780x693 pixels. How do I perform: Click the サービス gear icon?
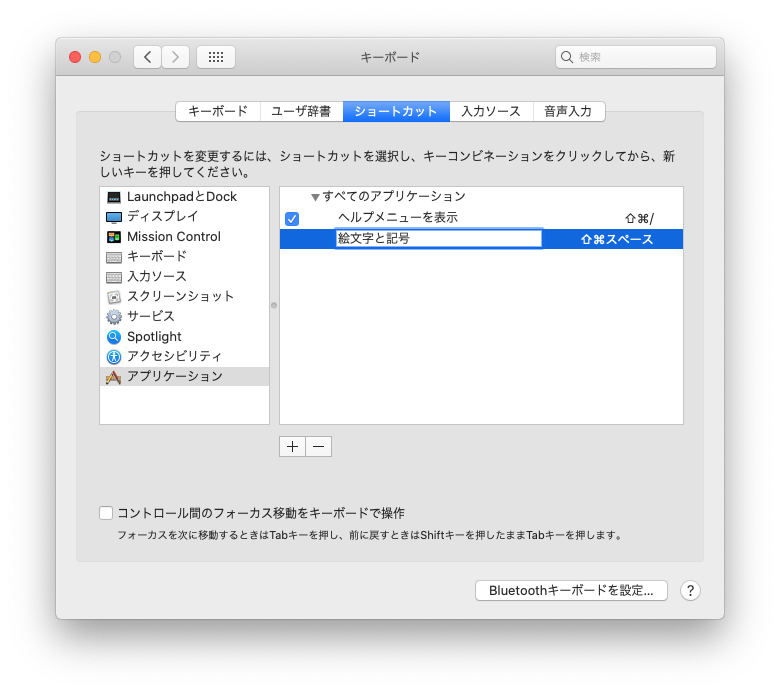coord(114,317)
